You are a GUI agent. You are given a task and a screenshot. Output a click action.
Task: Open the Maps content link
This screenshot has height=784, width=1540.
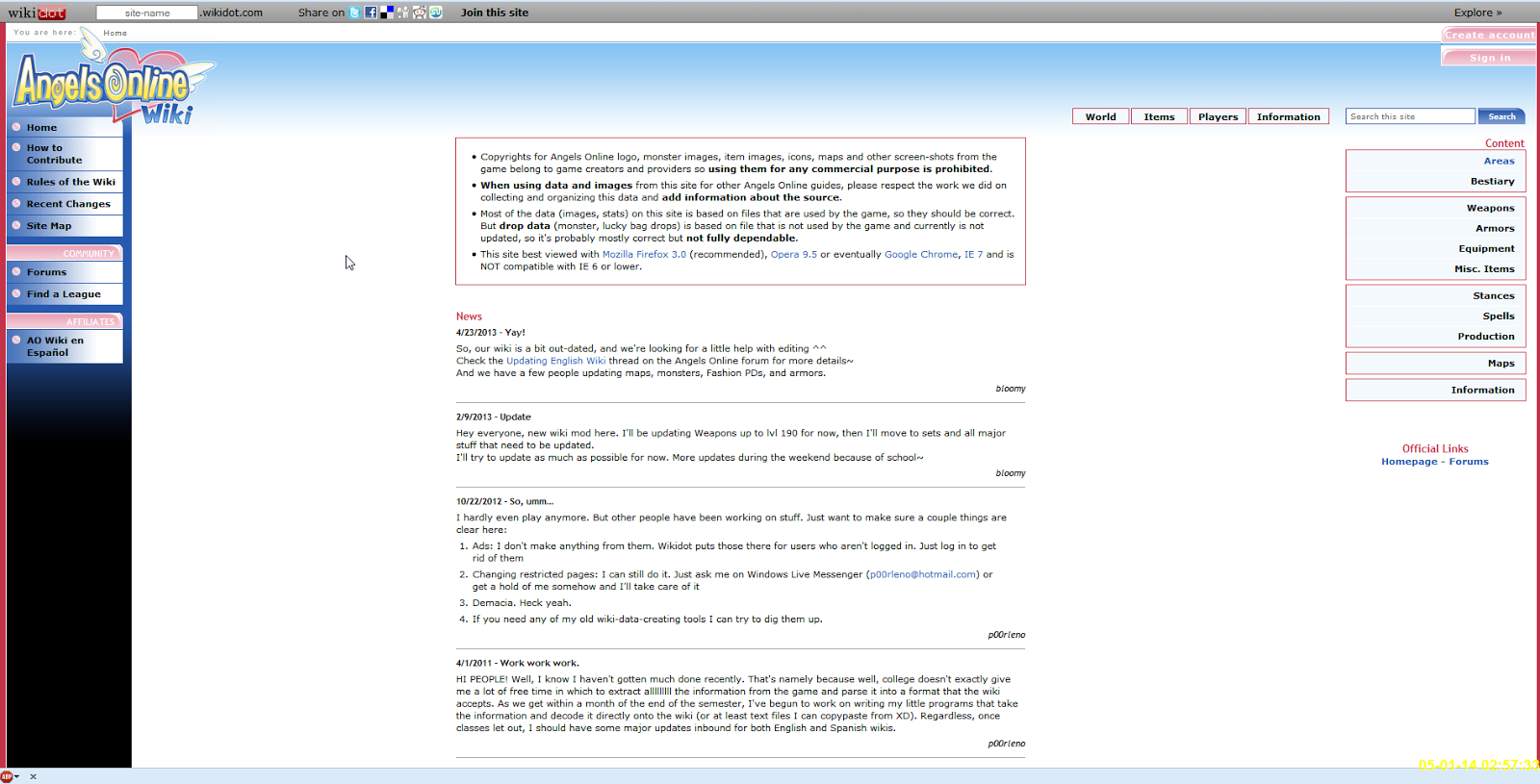click(x=1501, y=364)
